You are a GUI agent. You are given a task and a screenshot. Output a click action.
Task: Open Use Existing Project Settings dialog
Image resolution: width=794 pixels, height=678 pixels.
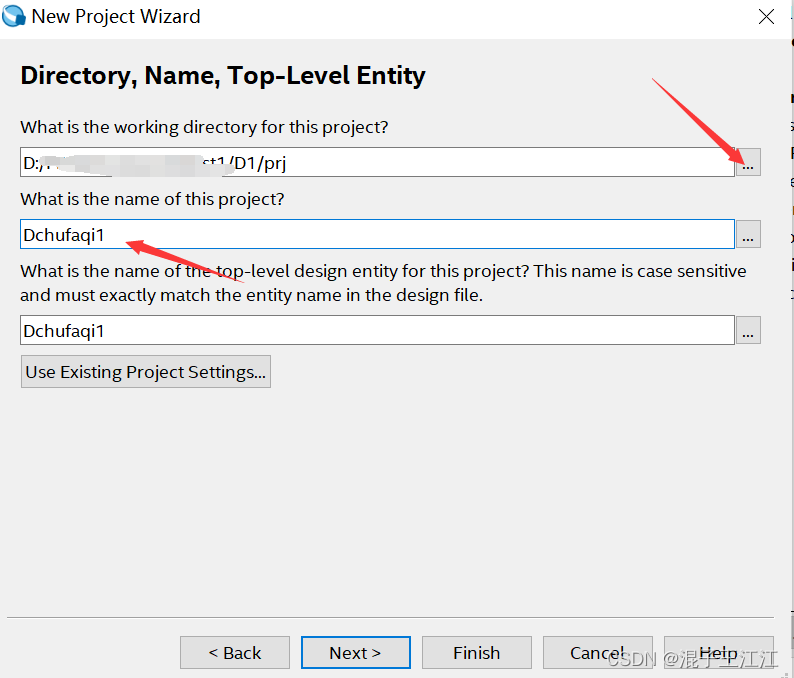pos(146,372)
